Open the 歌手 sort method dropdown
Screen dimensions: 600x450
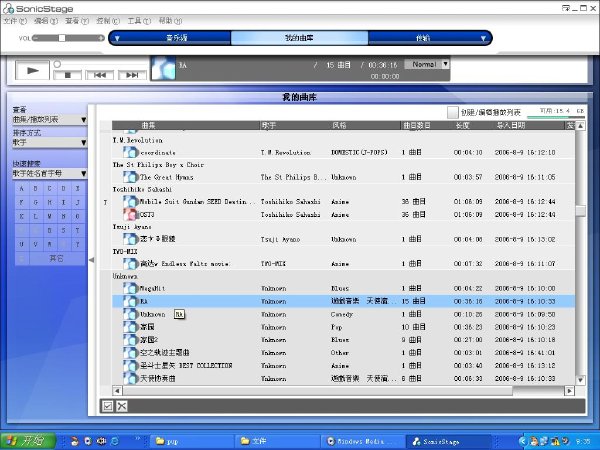click(50, 143)
